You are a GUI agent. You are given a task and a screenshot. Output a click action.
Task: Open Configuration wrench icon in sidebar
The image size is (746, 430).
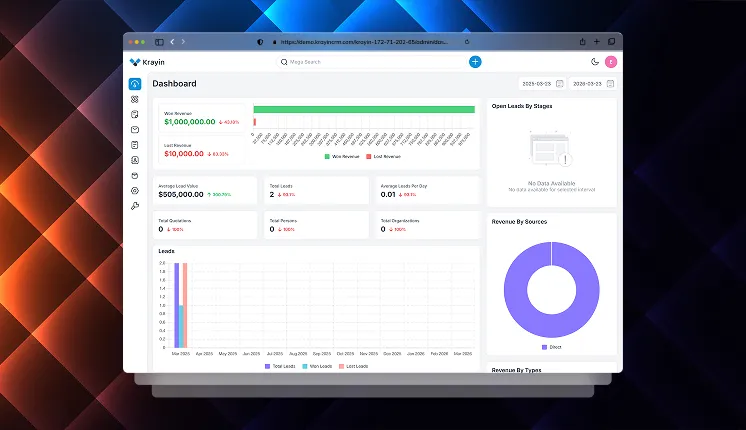tap(134, 206)
